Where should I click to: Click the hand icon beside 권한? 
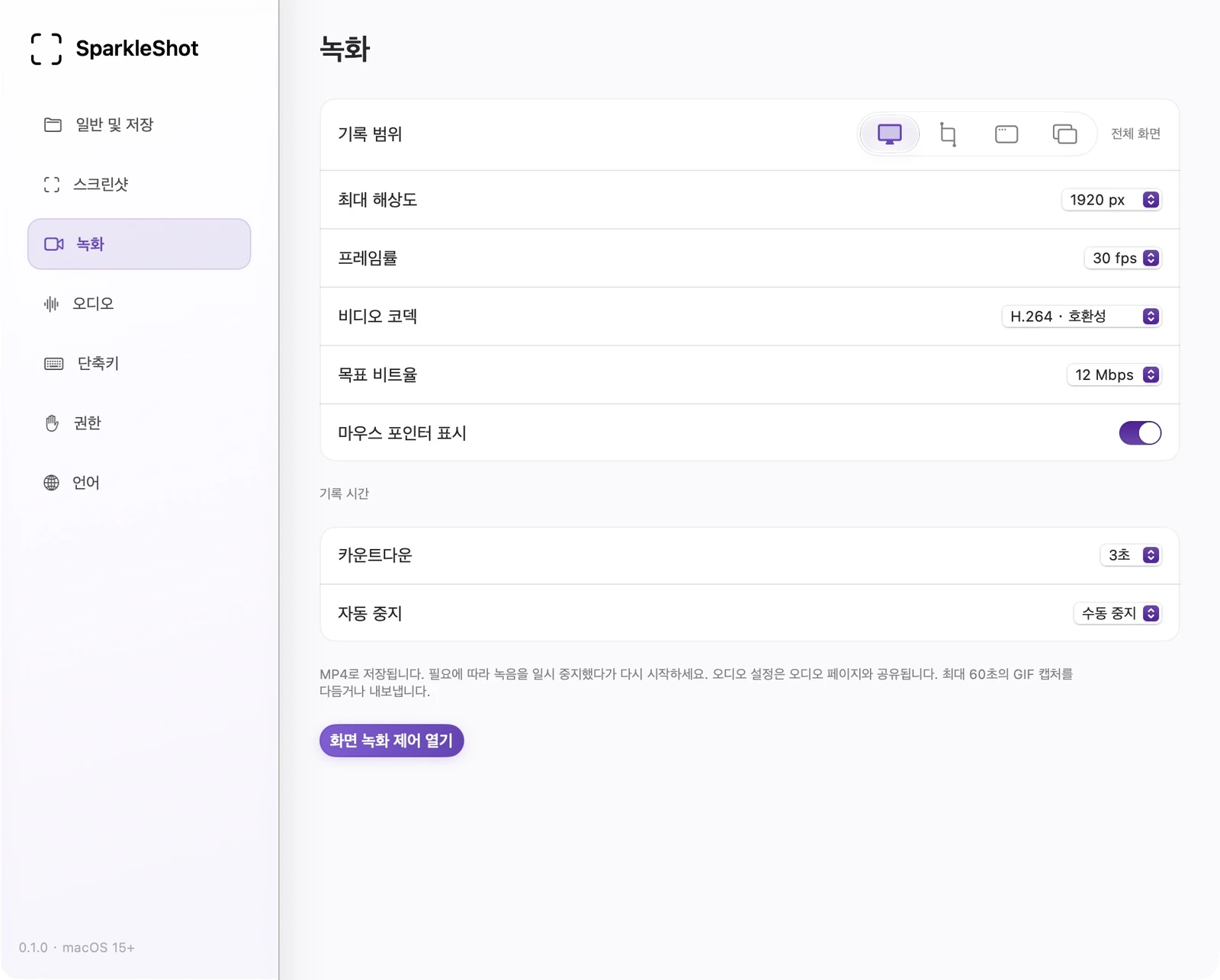(x=52, y=423)
